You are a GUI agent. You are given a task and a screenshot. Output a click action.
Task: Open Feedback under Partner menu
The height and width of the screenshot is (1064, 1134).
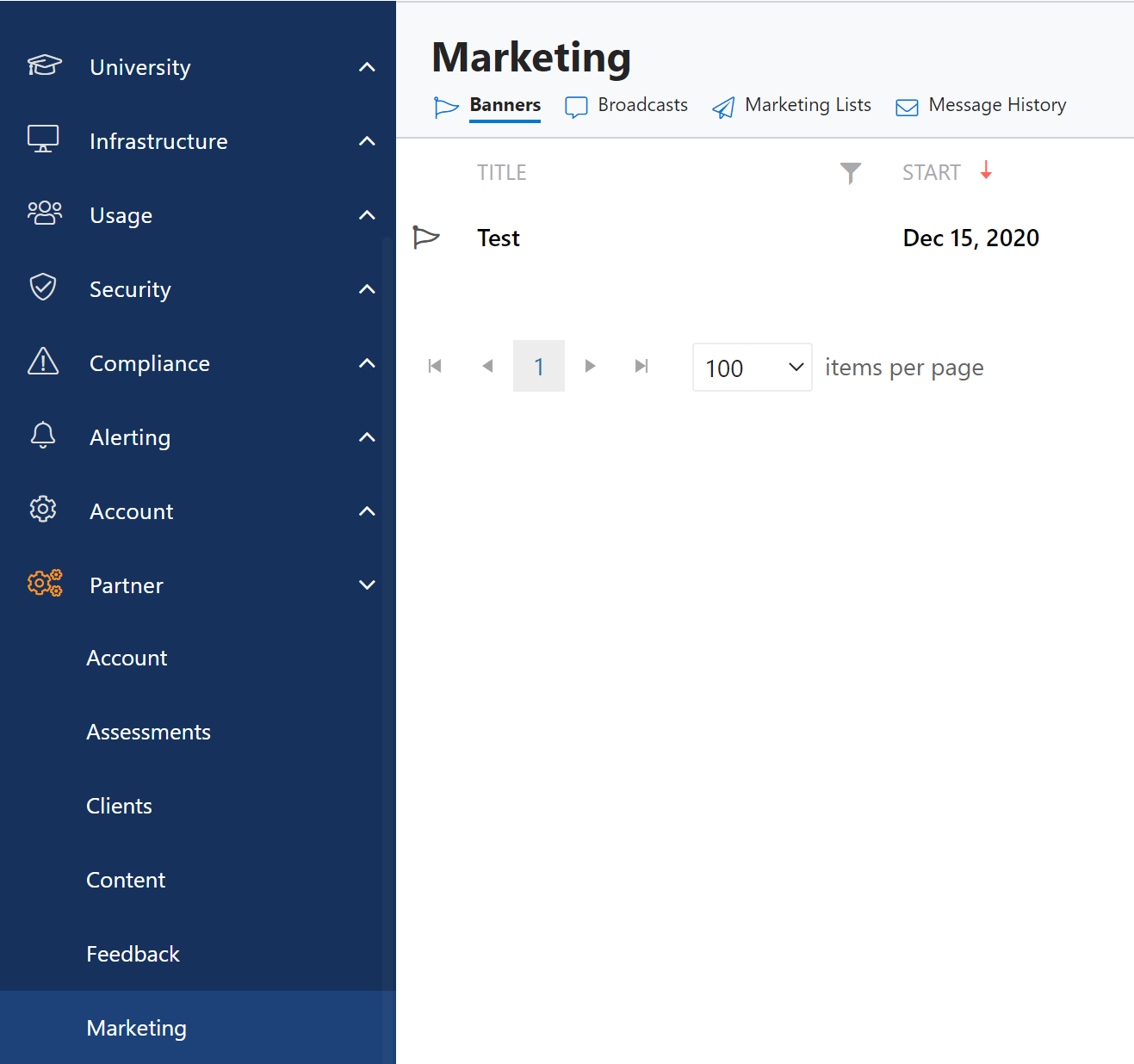pyautogui.click(x=133, y=955)
